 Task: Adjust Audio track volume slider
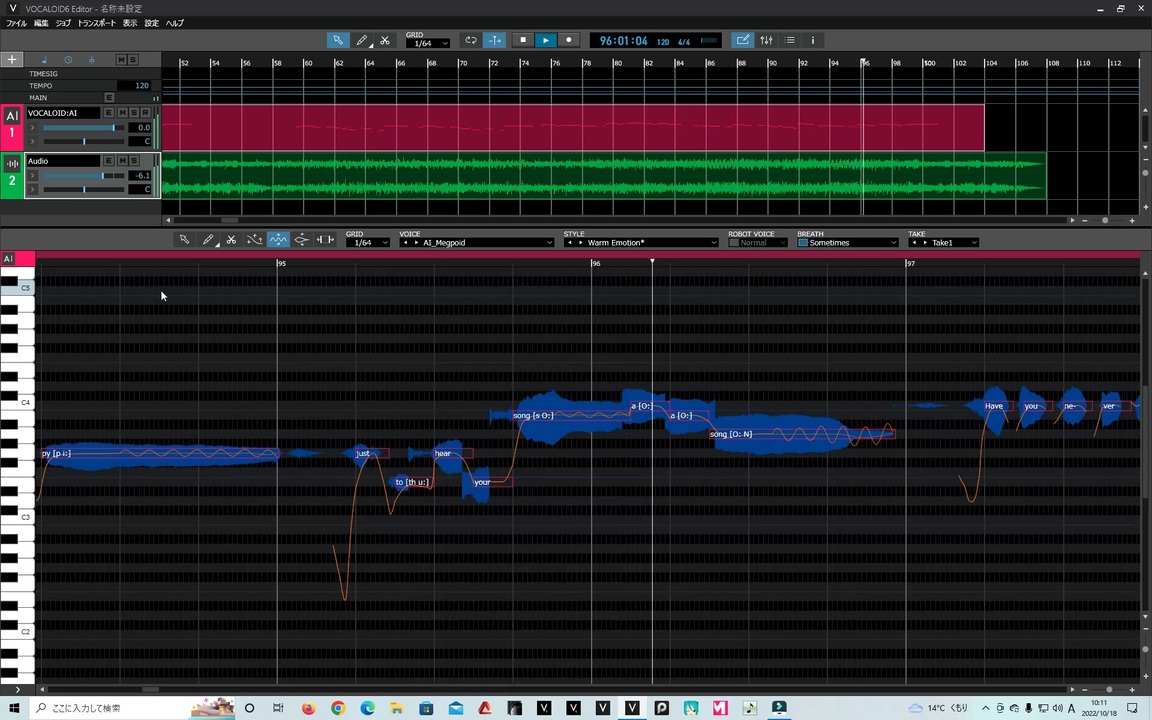point(83,176)
